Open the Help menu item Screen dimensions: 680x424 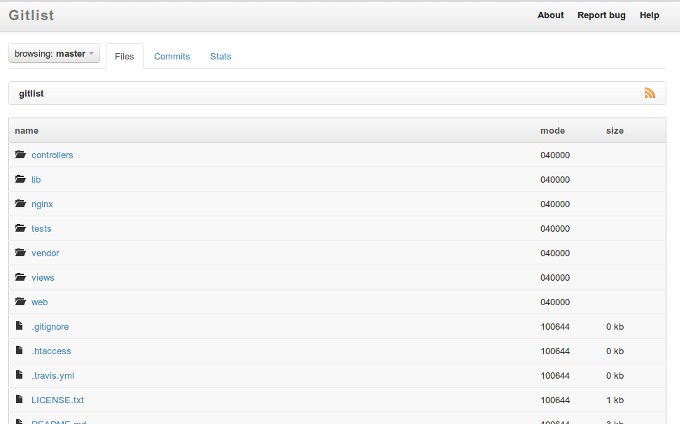(x=649, y=15)
